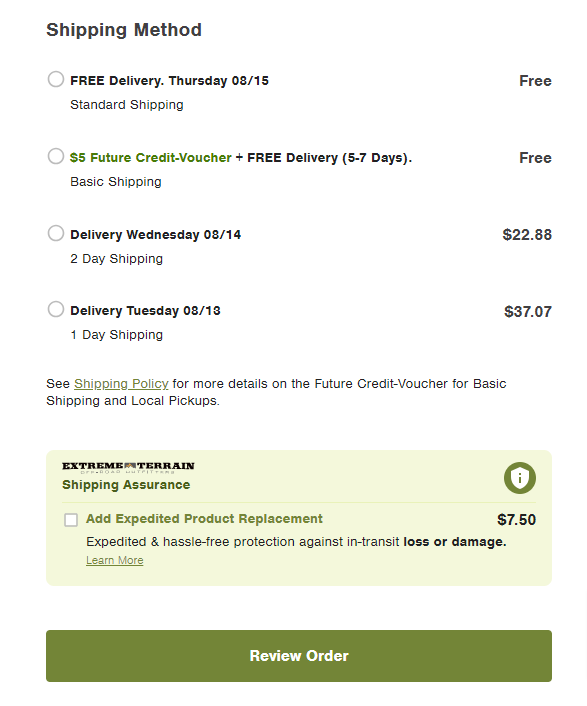Screen dimensions: 587x706
Task: Open the Shipping Policy link
Action: pos(121,384)
